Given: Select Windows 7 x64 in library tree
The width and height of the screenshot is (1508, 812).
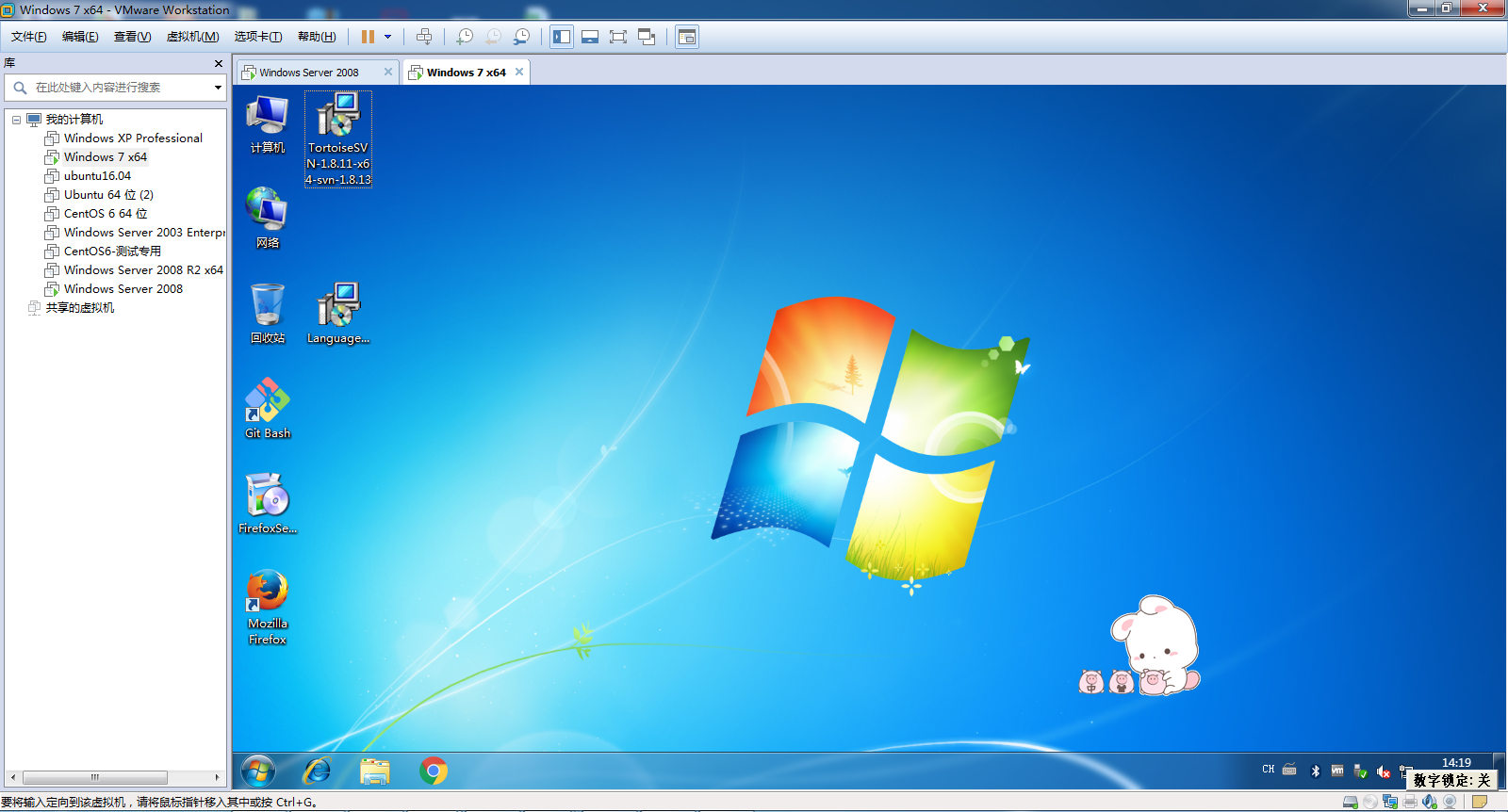Looking at the screenshot, I should [x=105, y=157].
